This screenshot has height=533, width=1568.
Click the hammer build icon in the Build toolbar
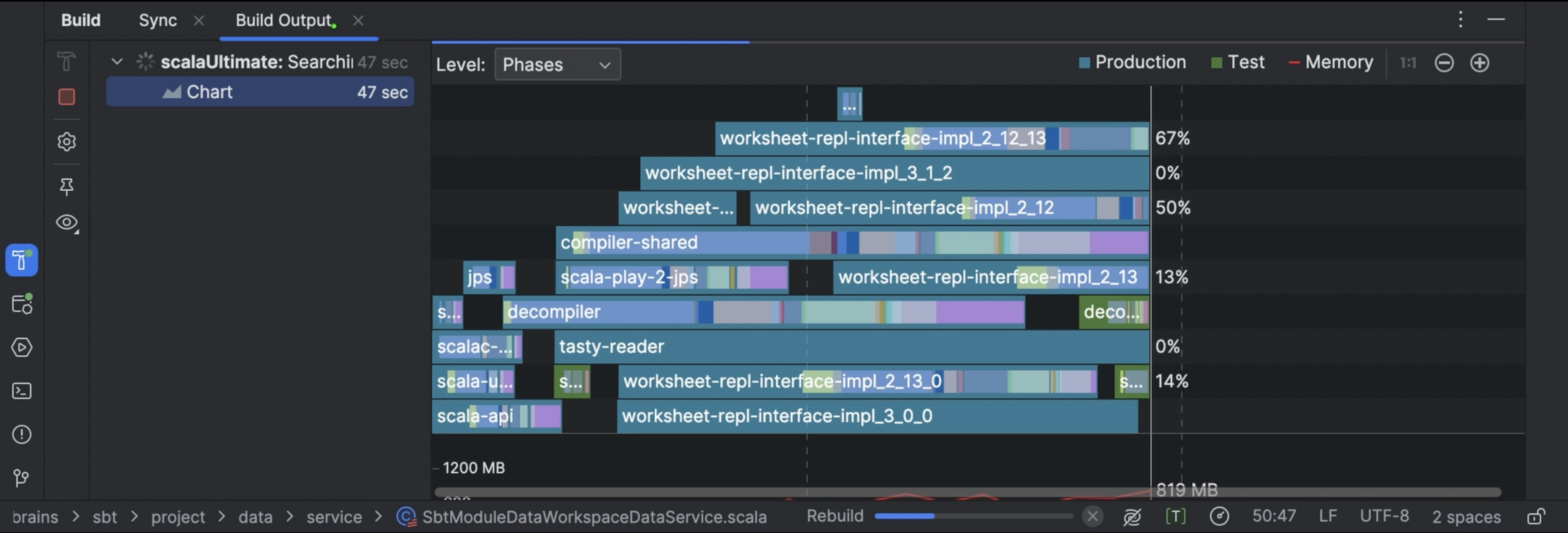click(x=66, y=61)
